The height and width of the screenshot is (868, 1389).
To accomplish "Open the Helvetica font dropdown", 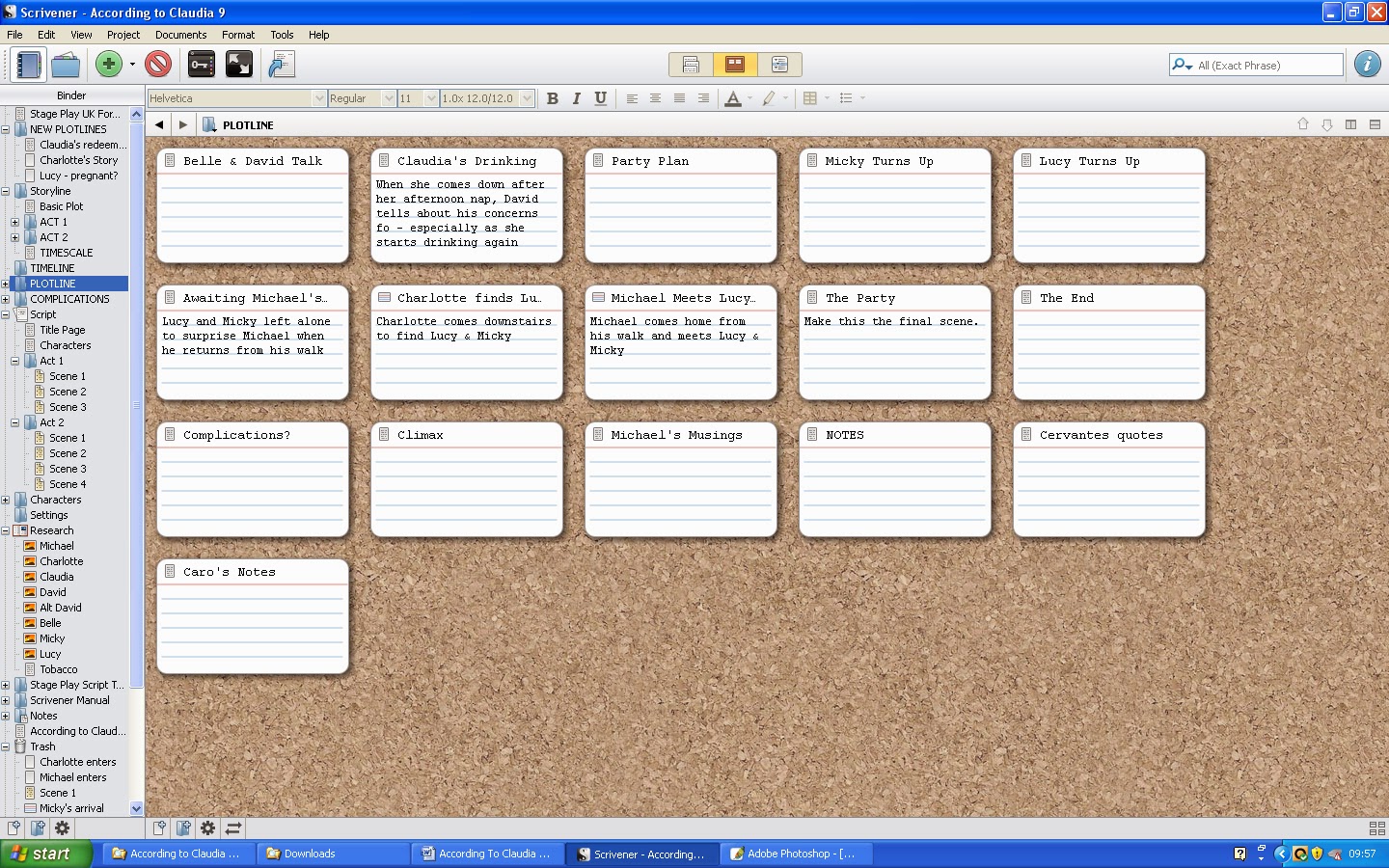I will (237, 98).
